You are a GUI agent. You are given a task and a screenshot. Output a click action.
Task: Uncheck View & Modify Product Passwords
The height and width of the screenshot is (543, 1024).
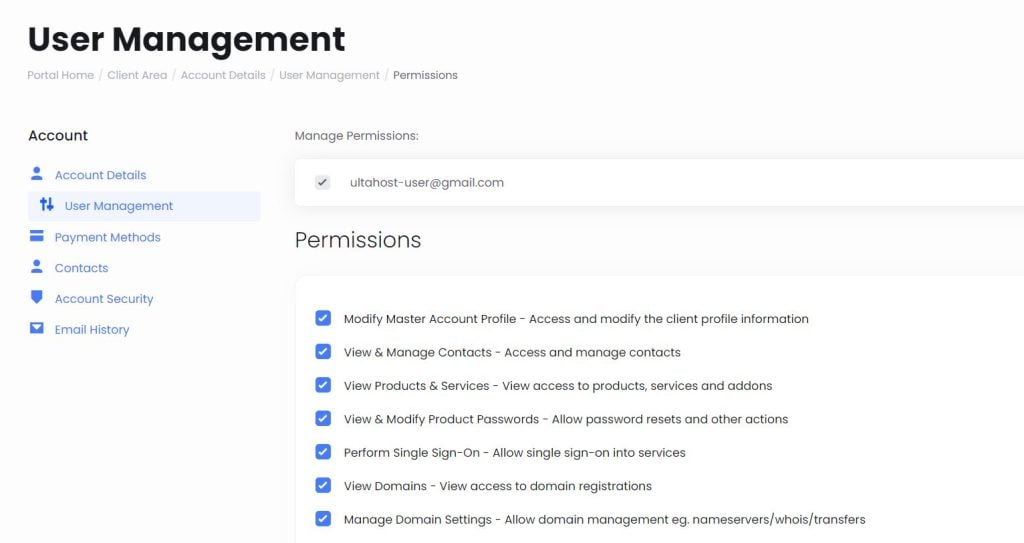323,418
